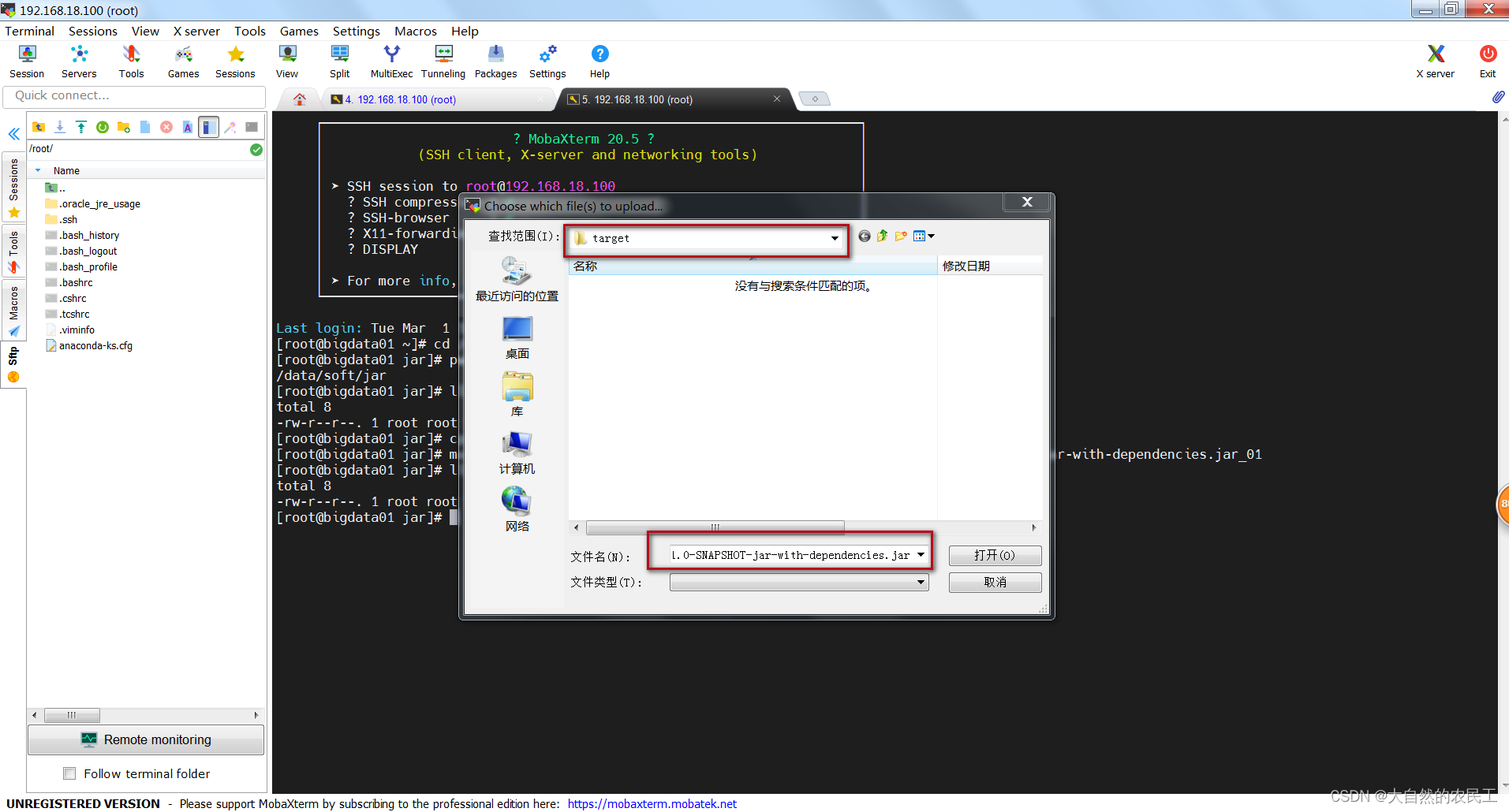Open the Packages manager
Screen dimensions: 1509x812
pyautogui.click(x=495, y=61)
